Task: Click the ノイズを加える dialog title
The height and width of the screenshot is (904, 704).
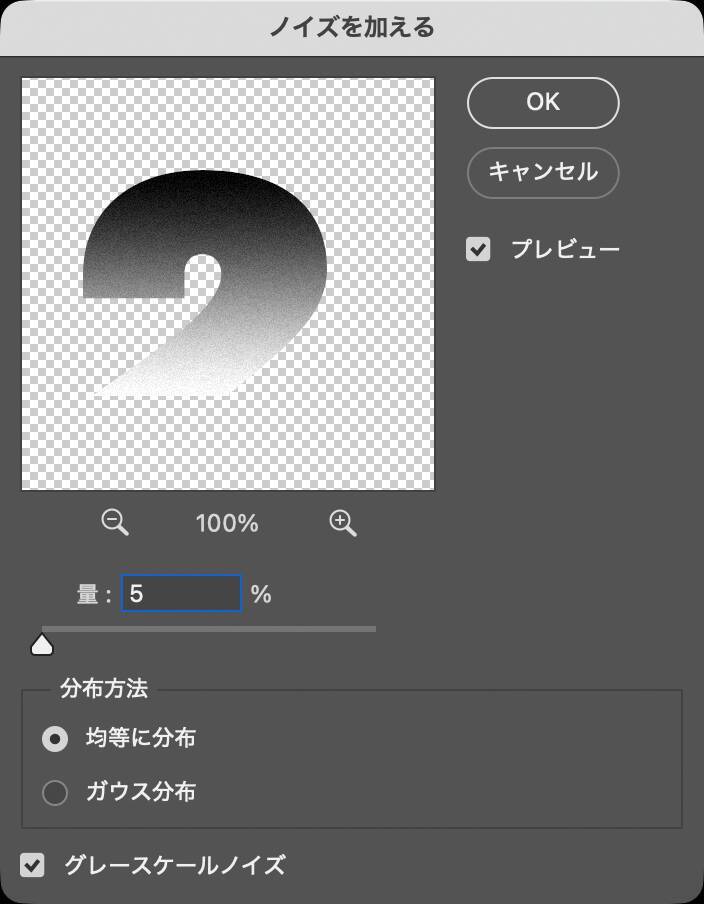Action: click(352, 27)
